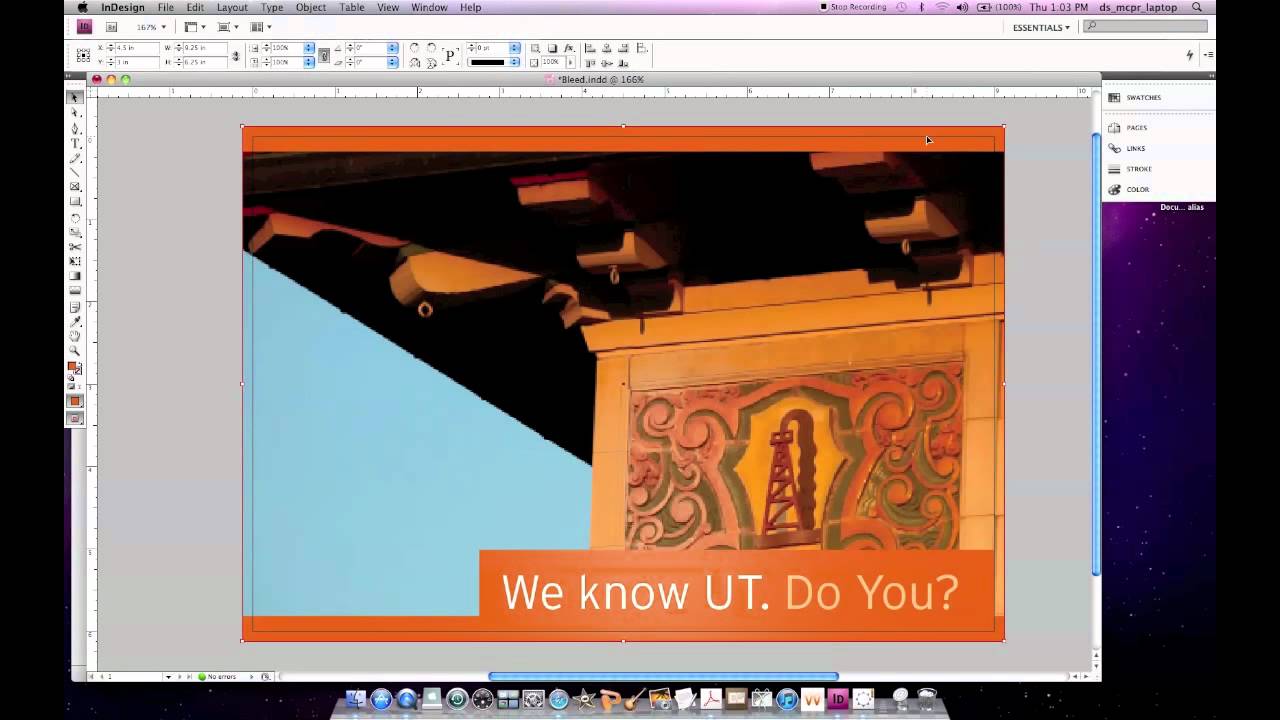The width and height of the screenshot is (1280, 720).
Task: Select the Zoom tool in toolbox
Action: click(x=75, y=351)
